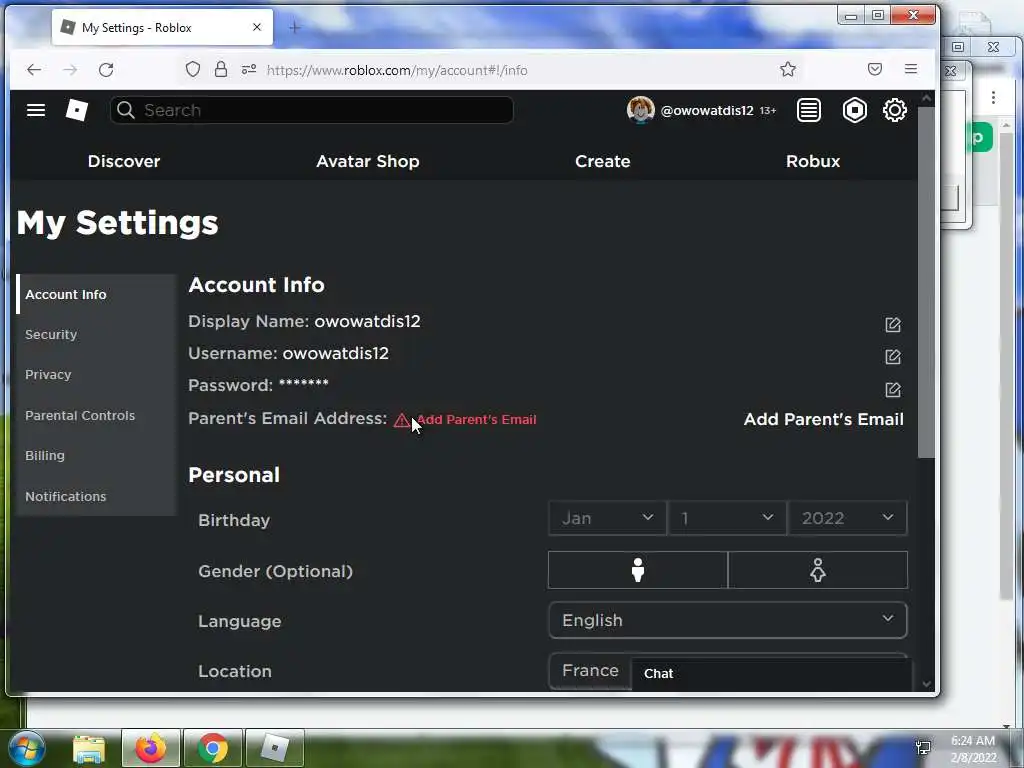Open the Avatar Shop
1024x768 pixels.
[x=368, y=161]
